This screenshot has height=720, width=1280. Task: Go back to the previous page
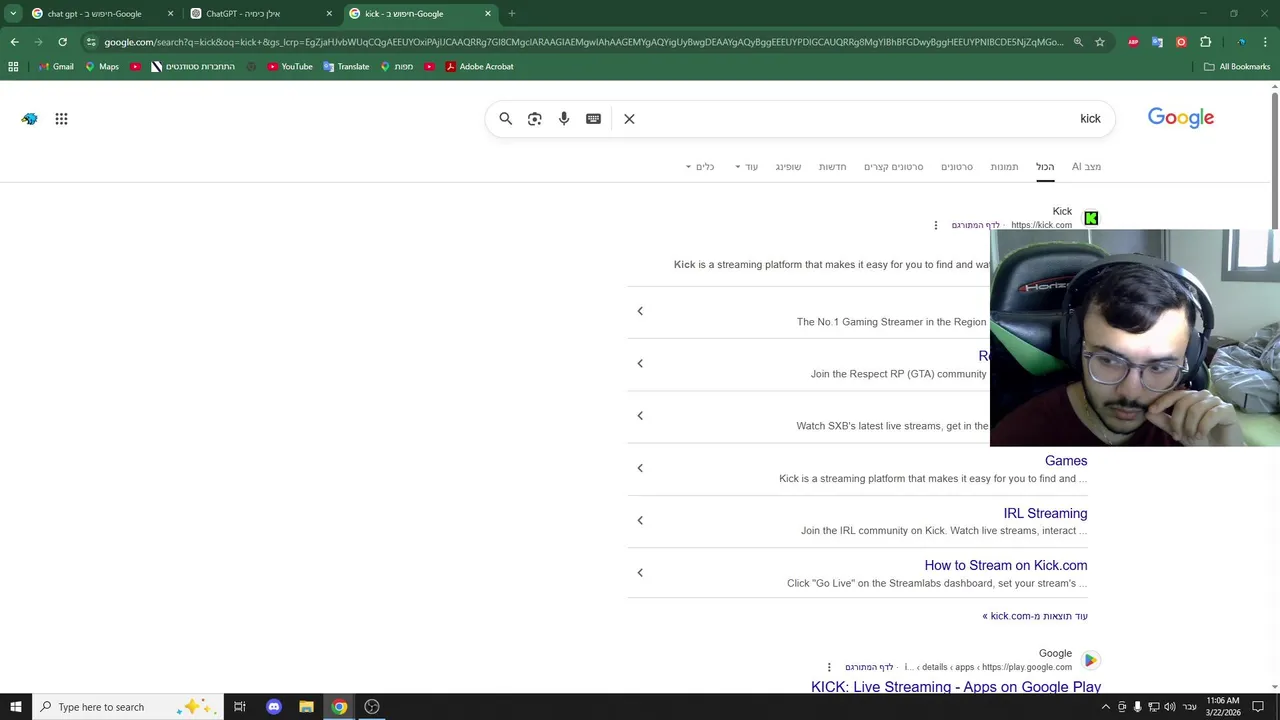coord(14,42)
